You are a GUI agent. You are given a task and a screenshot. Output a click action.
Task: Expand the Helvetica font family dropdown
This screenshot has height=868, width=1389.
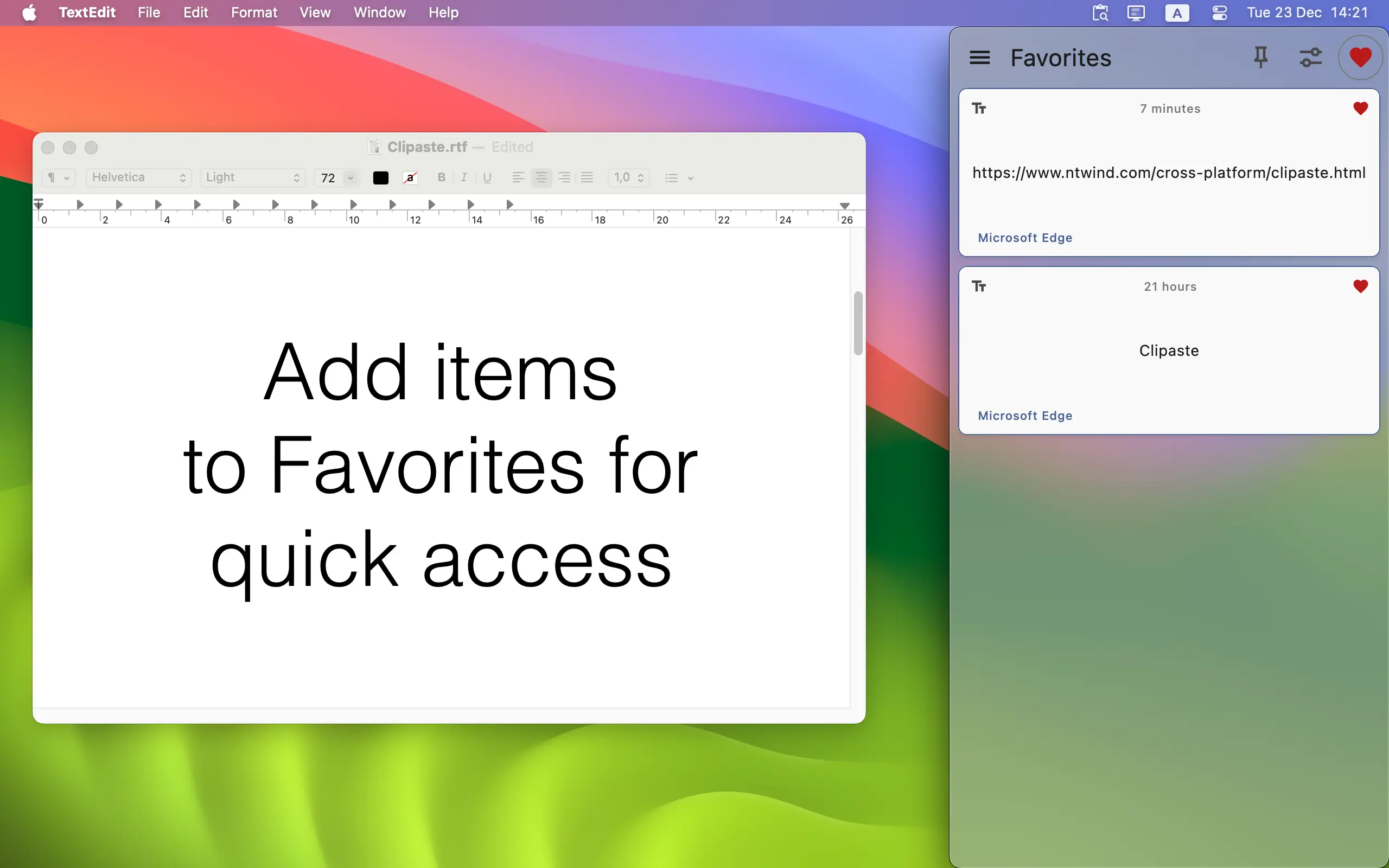coord(138,178)
